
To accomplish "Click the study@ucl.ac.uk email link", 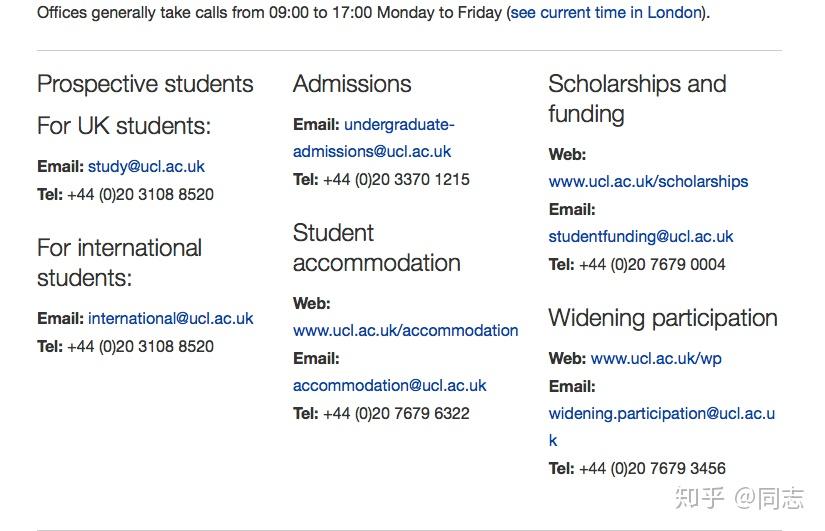I will pos(146,166).
